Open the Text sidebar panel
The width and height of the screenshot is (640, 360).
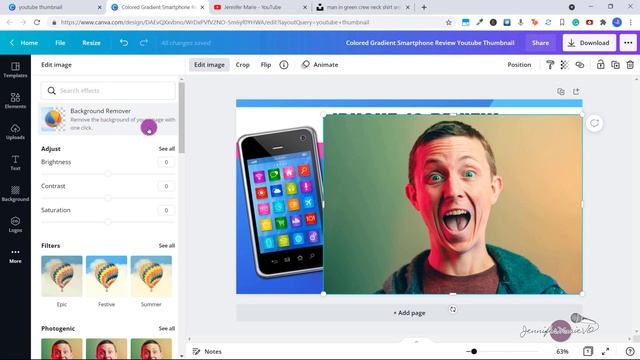[x=15, y=162]
